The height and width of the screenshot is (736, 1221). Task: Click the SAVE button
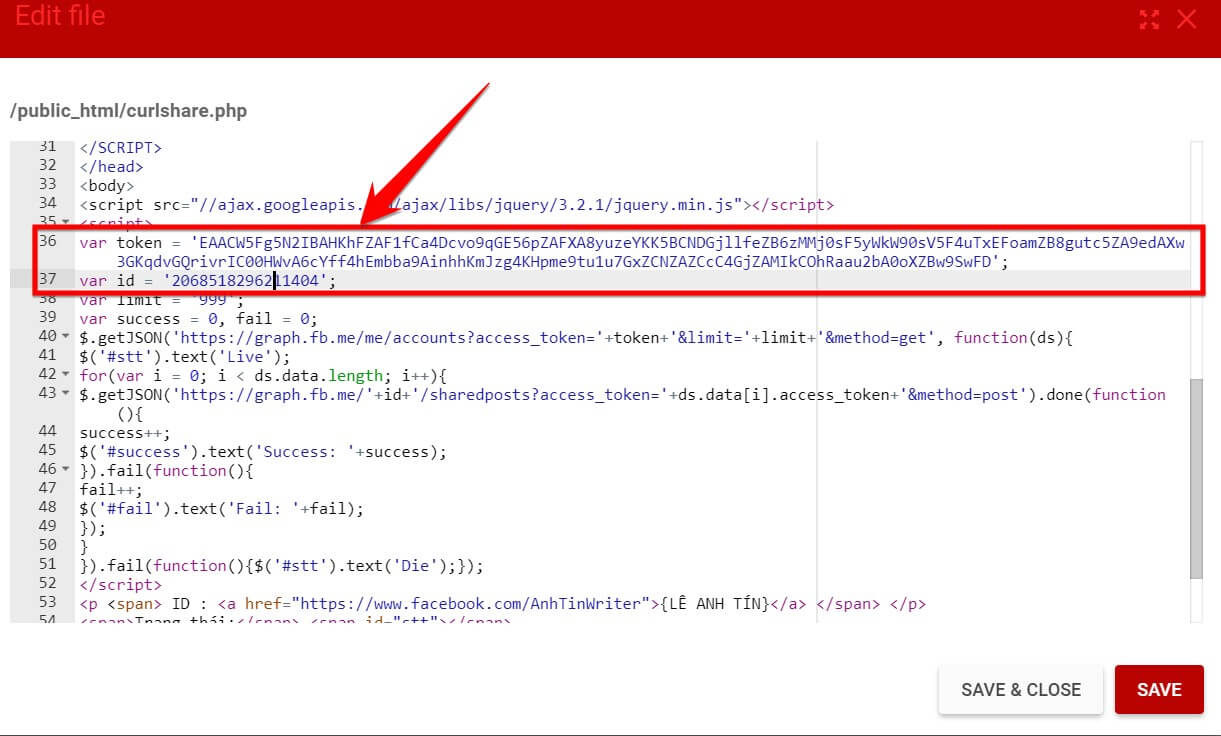tap(1159, 690)
